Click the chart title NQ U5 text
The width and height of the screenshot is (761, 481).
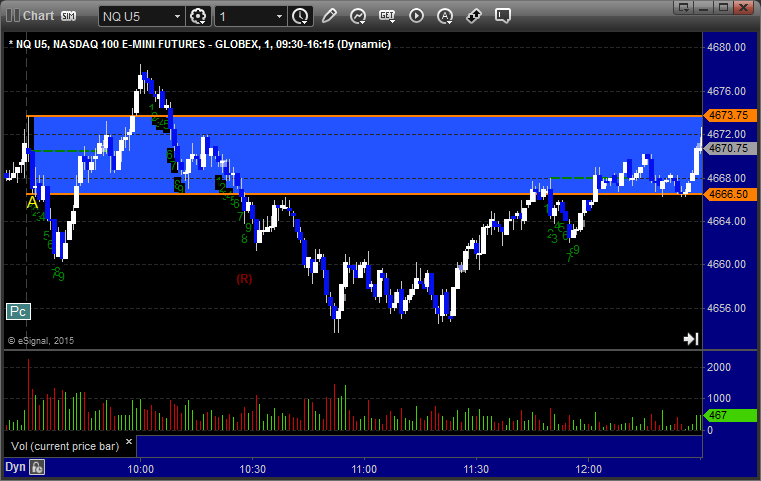click(x=199, y=44)
